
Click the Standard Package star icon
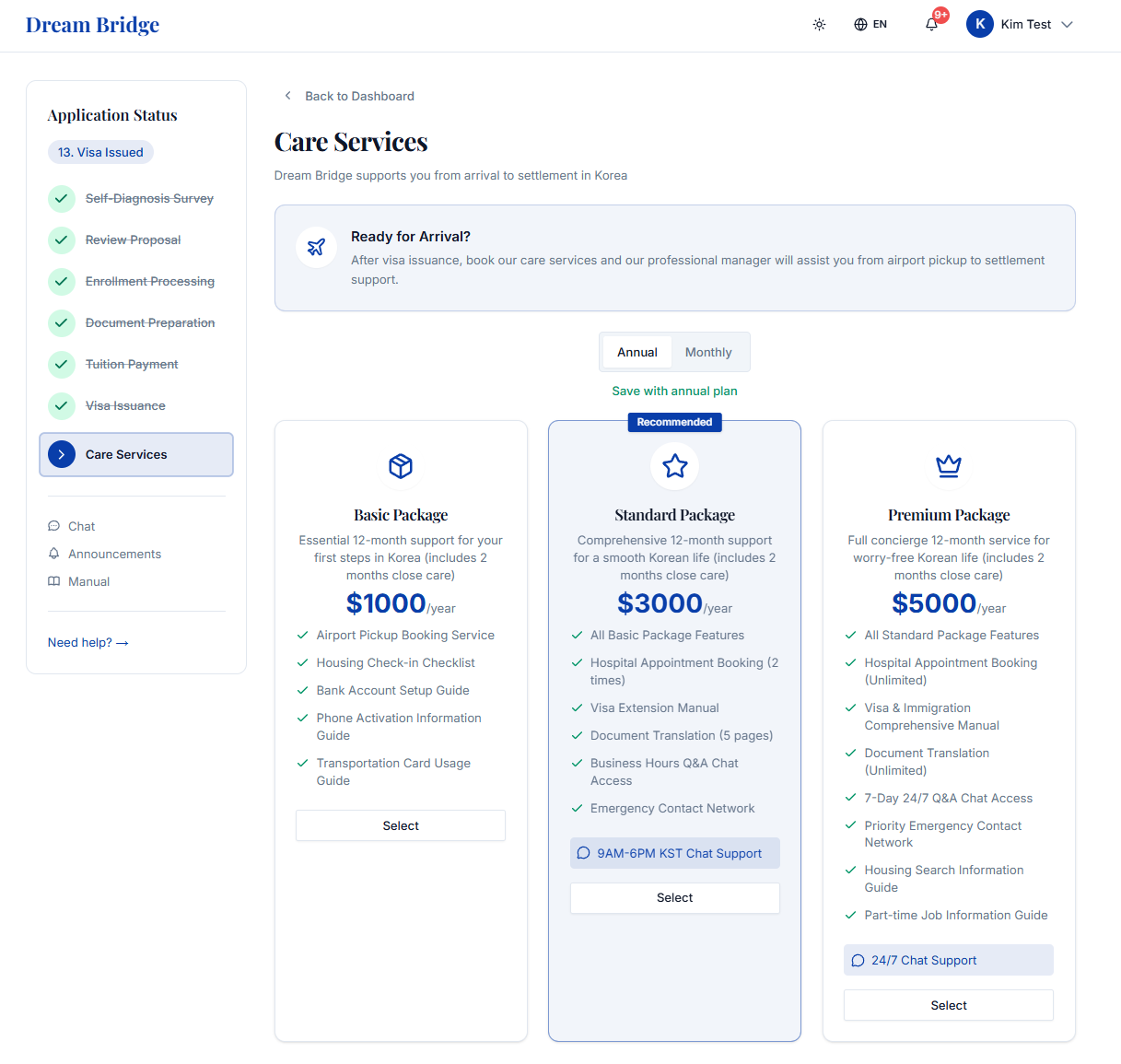[675, 466]
